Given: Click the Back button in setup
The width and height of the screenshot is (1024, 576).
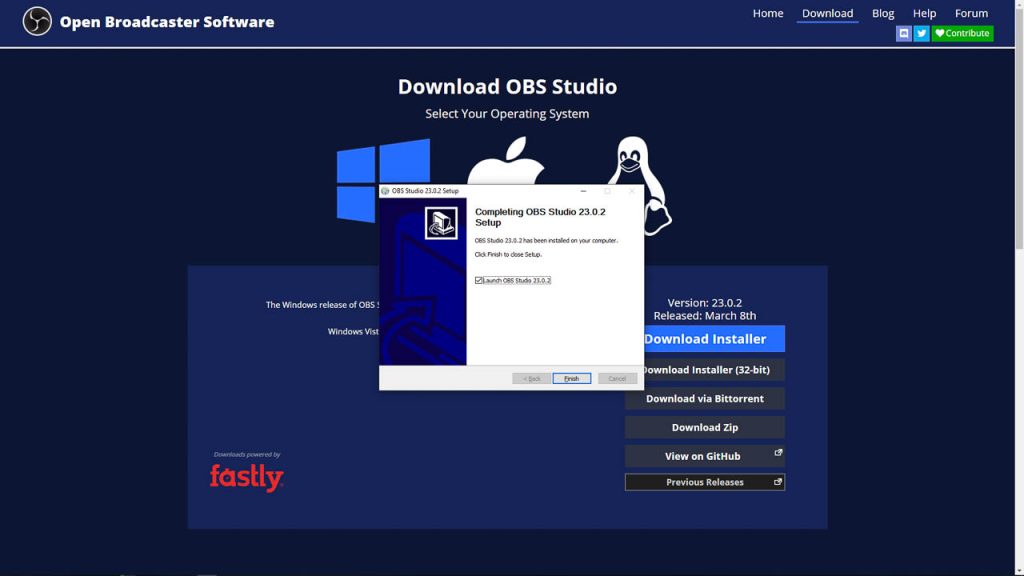Looking at the screenshot, I should tap(531, 379).
